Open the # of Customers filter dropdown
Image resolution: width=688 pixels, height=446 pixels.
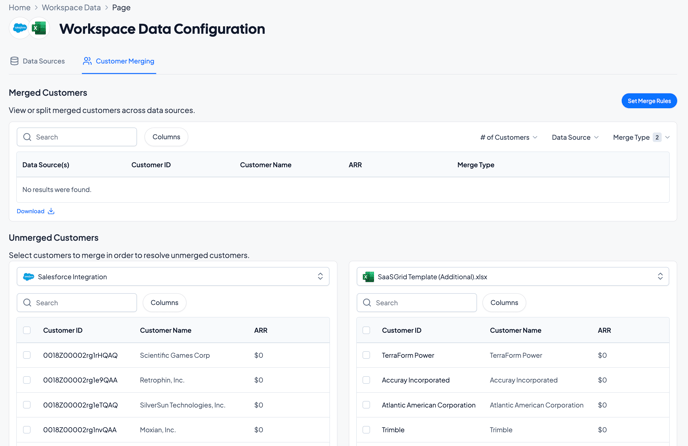coord(508,137)
